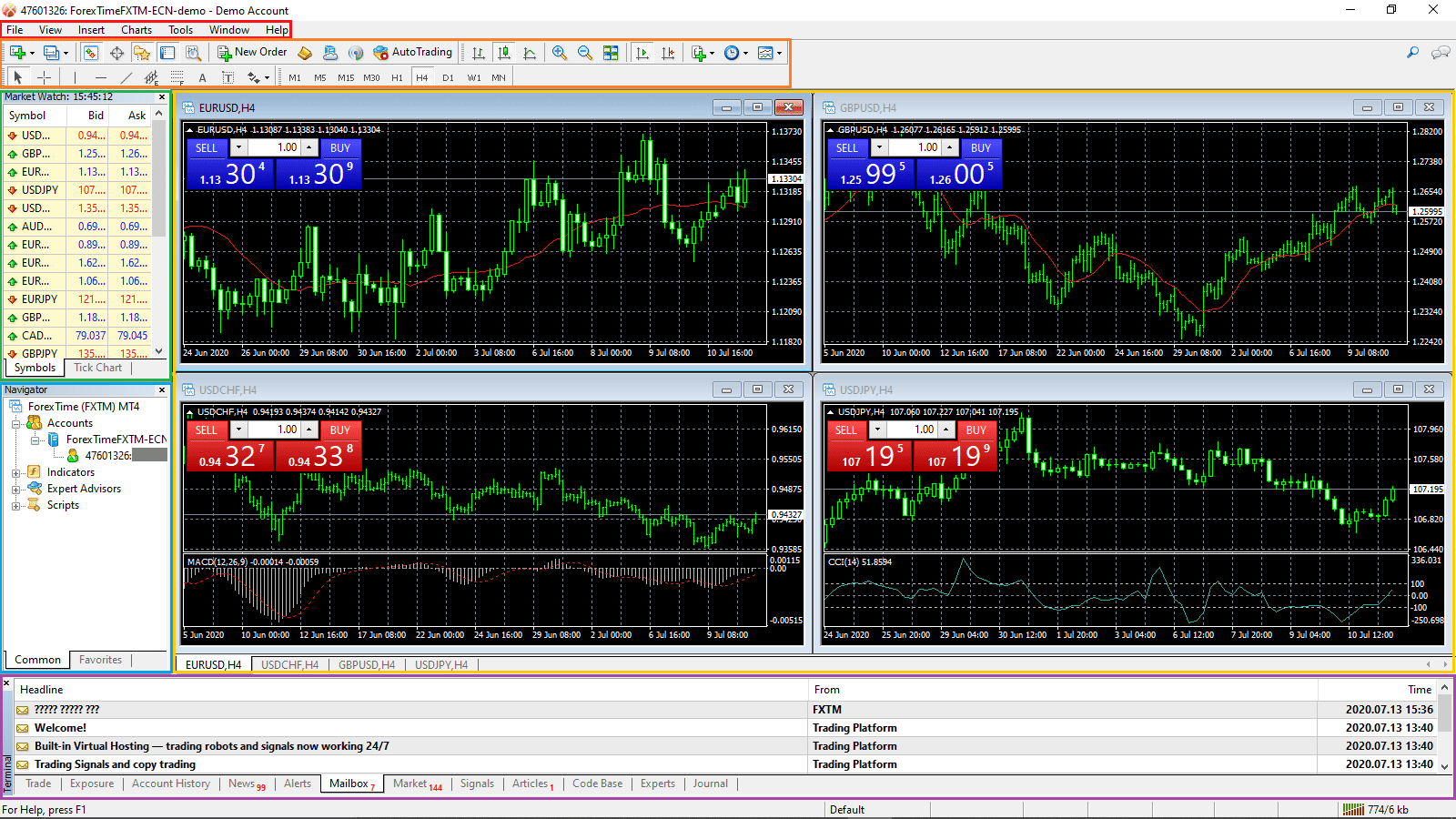Viewport: 1456px width, 819px height.
Task: Switch to the Tick Chart tab
Action: (x=96, y=368)
